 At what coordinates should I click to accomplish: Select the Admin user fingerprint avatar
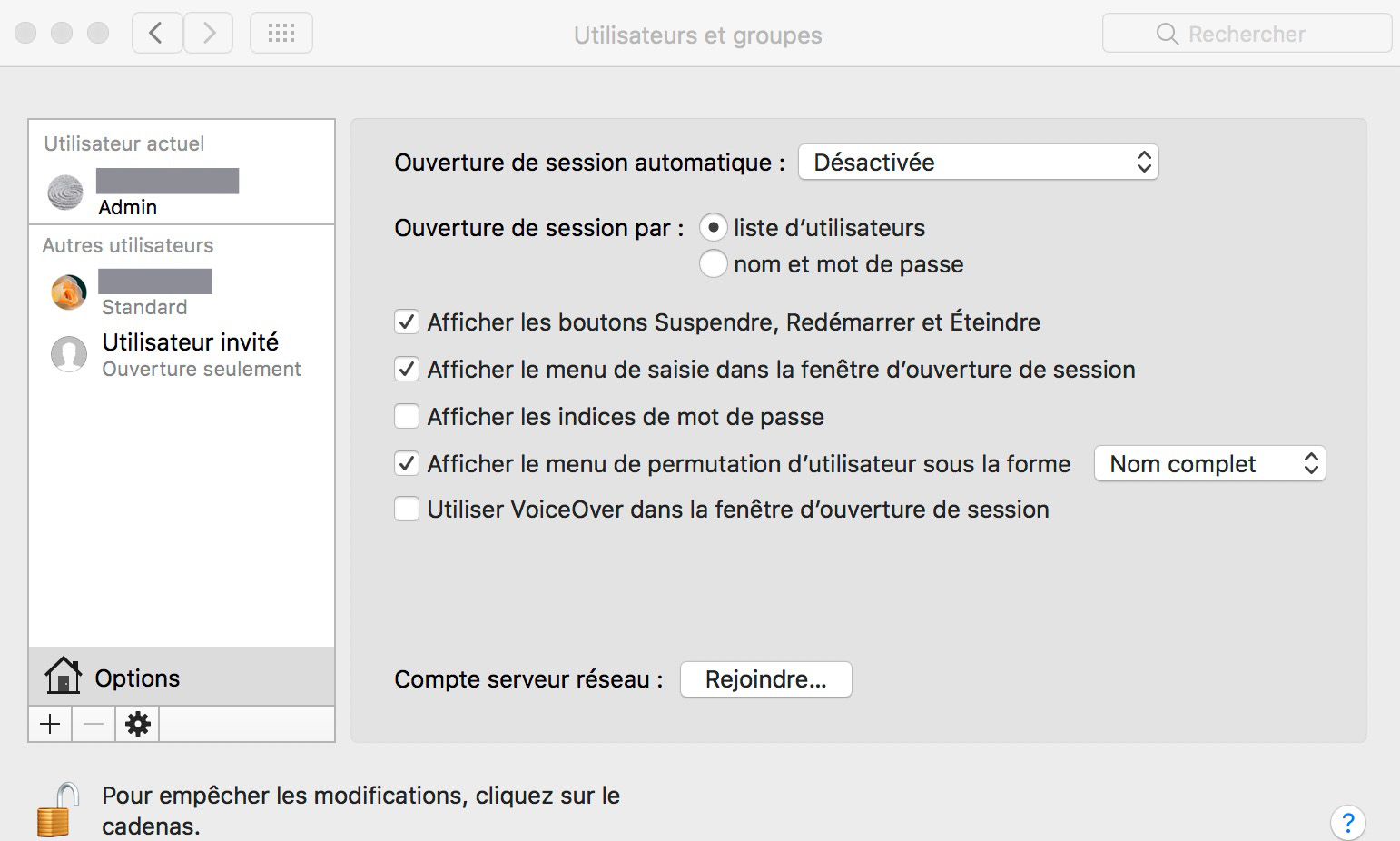click(64, 192)
